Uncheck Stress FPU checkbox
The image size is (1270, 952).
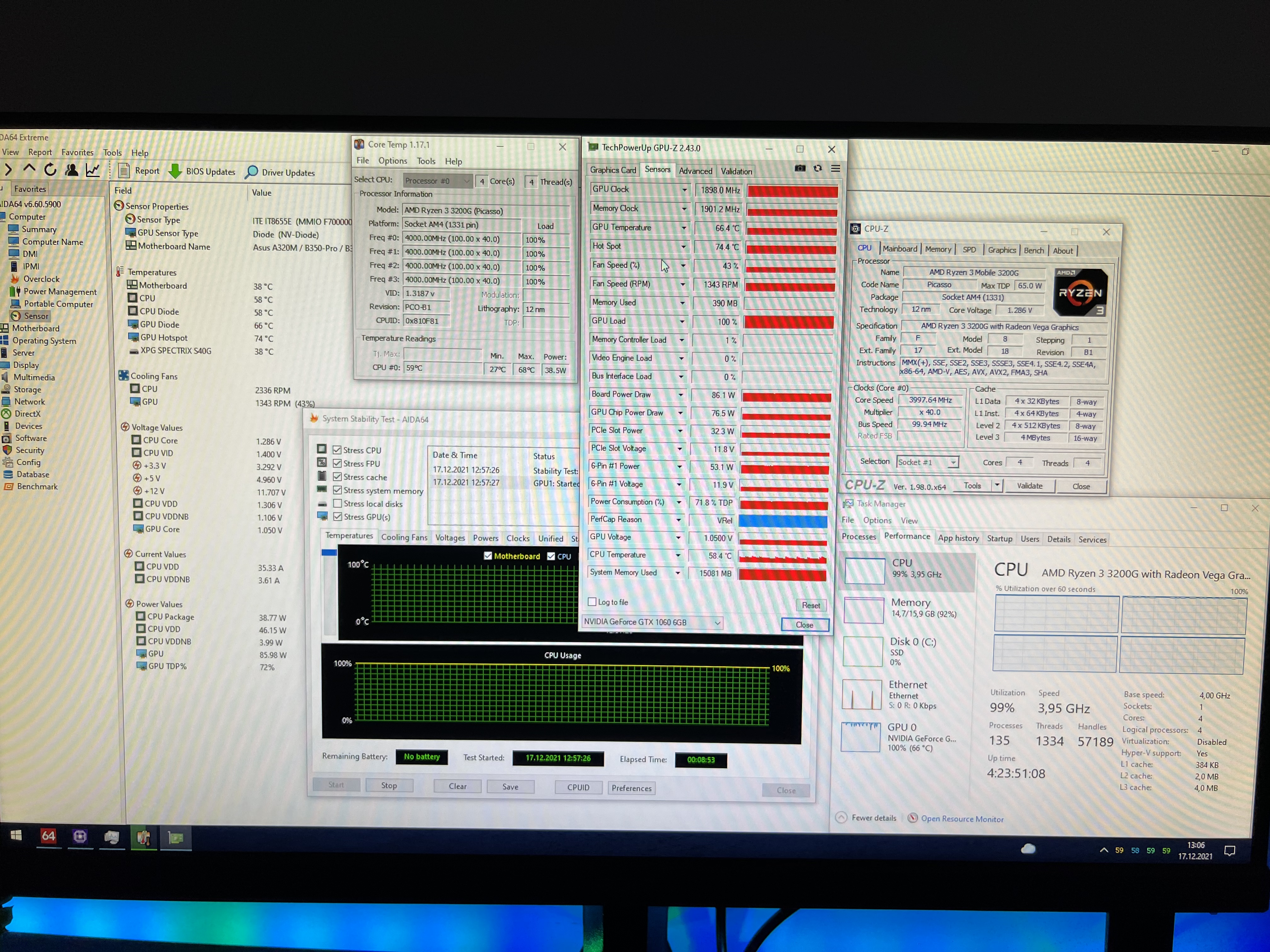[337, 463]
